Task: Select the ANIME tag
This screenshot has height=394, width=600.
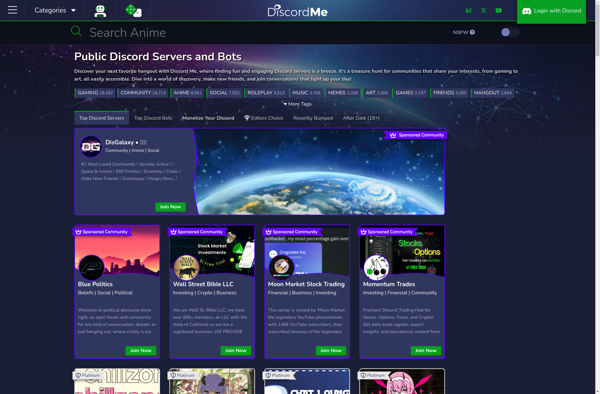Action: (x=187, y=93)
